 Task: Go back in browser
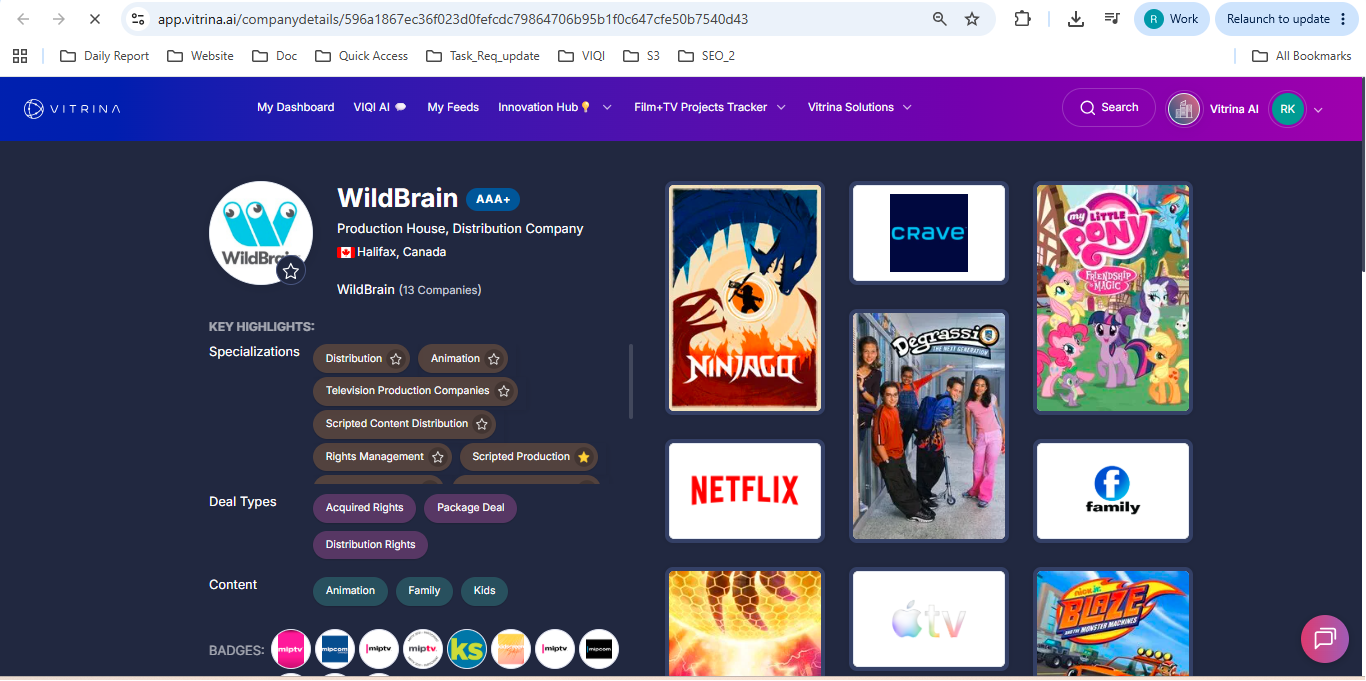(x=24, y=19)
